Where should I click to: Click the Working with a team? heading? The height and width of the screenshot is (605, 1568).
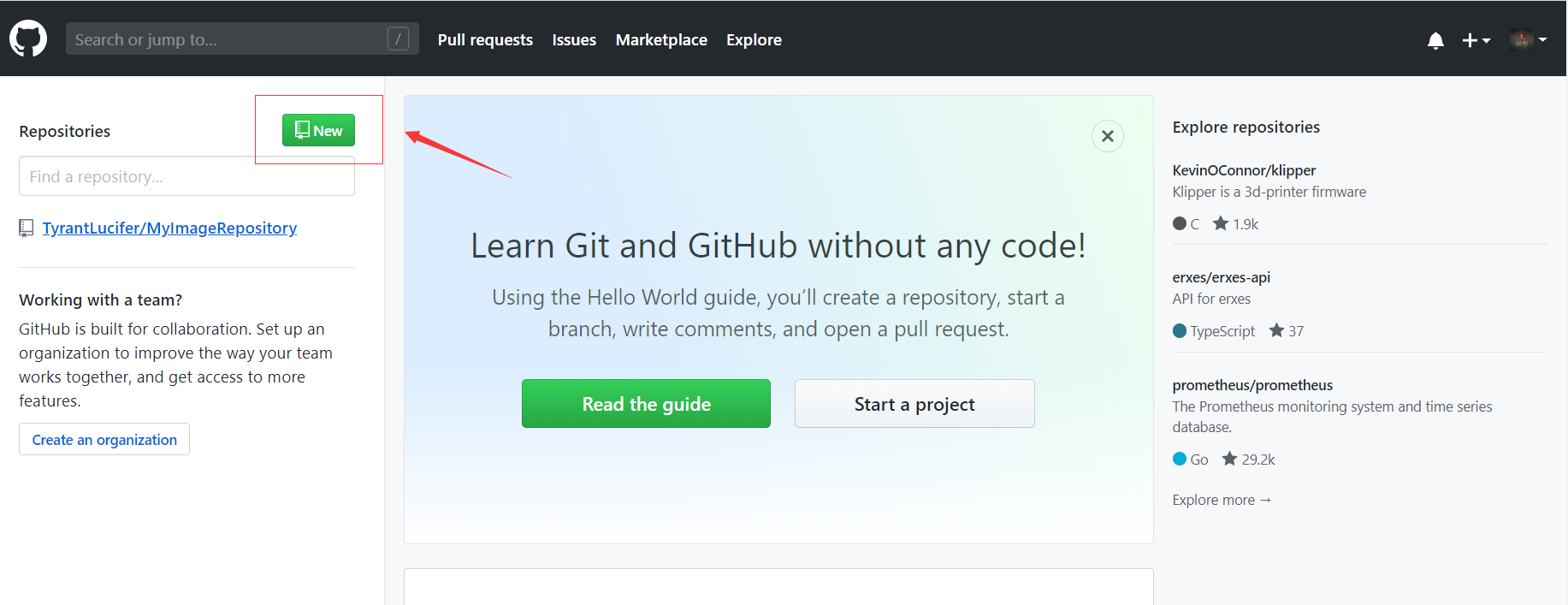tap(100, 300)
